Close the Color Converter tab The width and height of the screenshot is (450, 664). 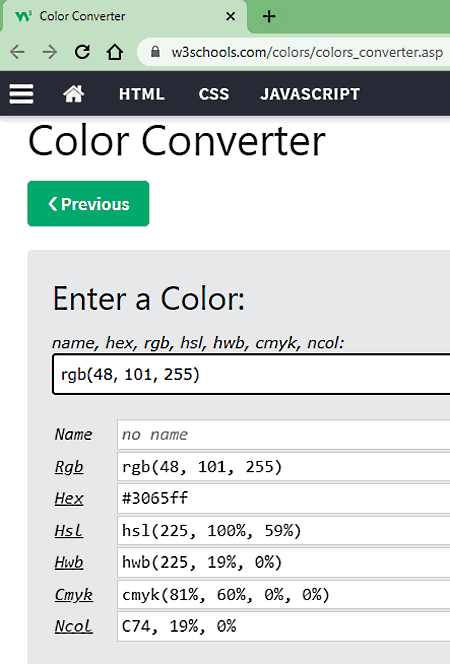230,17
